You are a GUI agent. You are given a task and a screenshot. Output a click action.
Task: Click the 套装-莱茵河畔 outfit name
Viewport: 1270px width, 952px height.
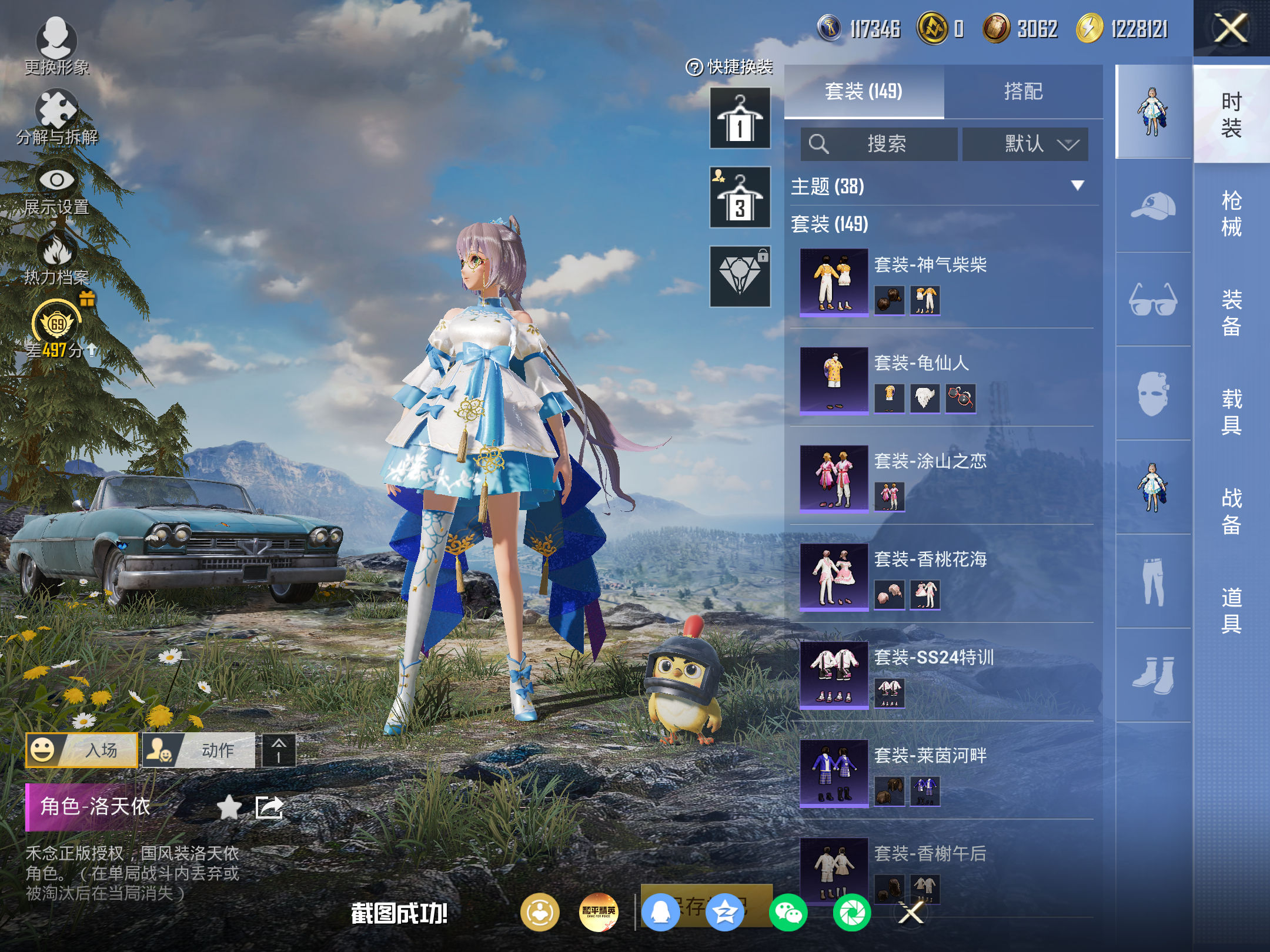click(x=930, y=755)
